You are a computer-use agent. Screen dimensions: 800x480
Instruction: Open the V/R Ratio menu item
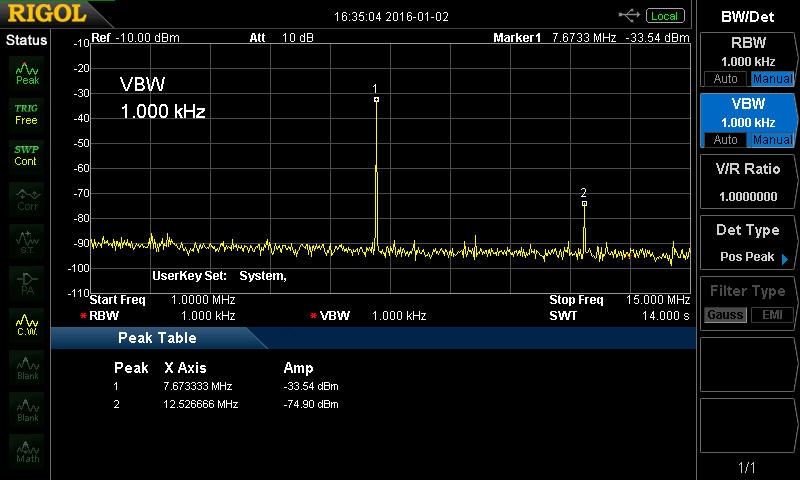747,182
